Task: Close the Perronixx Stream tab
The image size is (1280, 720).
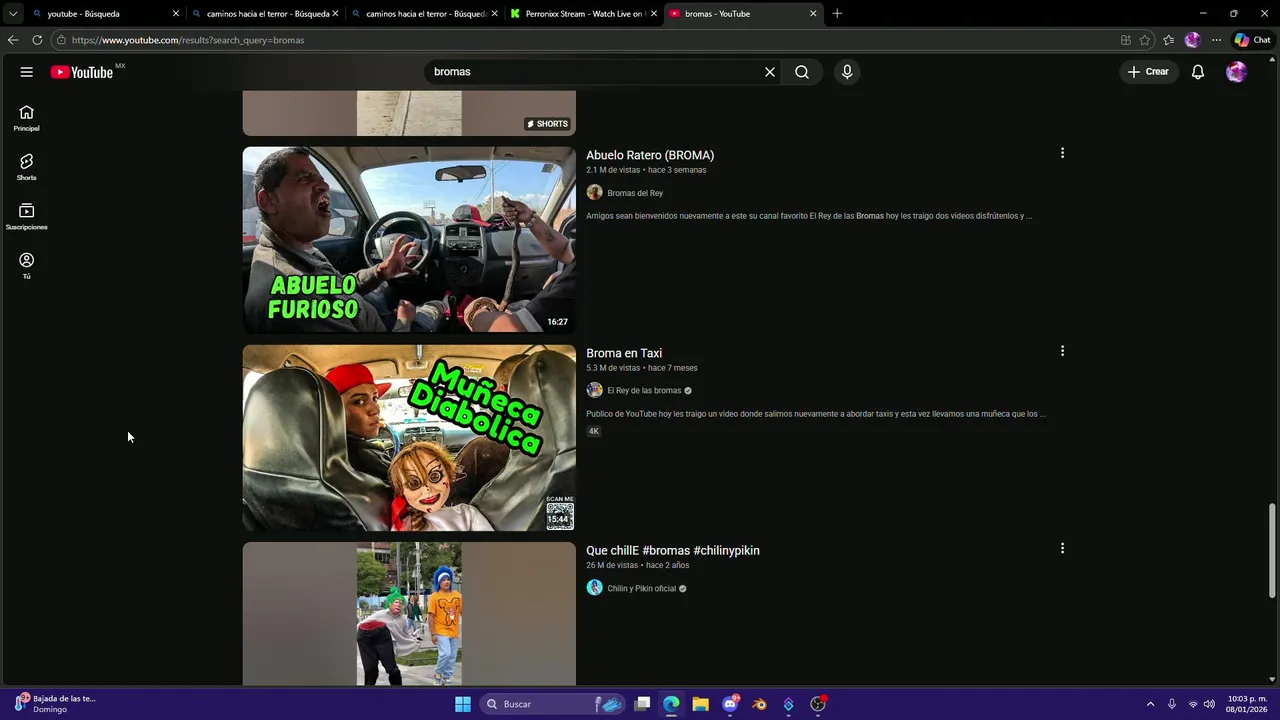Action: (x=654, y=14)
